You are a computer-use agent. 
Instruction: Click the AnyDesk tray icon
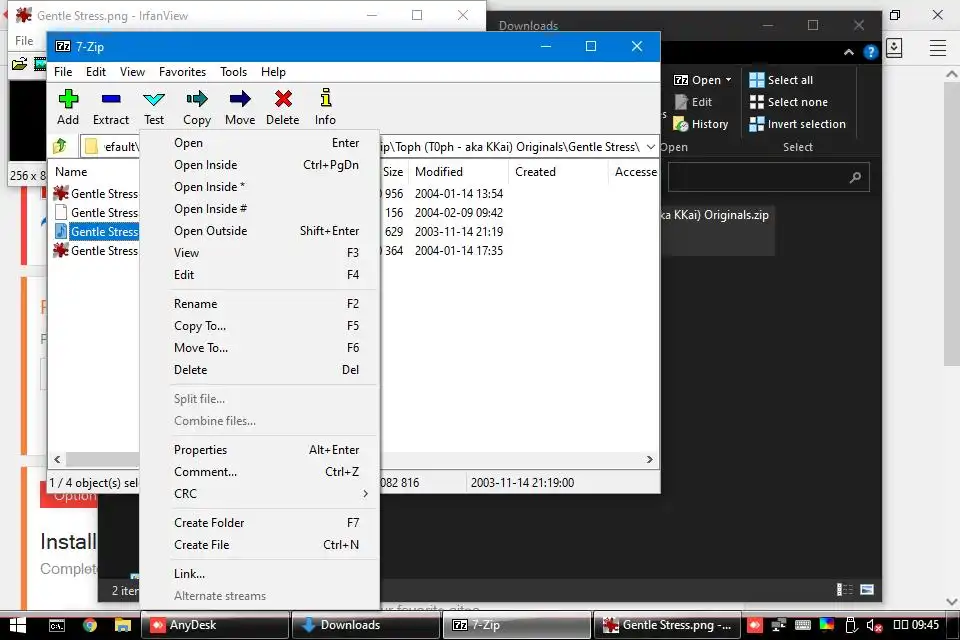(755, 625)
